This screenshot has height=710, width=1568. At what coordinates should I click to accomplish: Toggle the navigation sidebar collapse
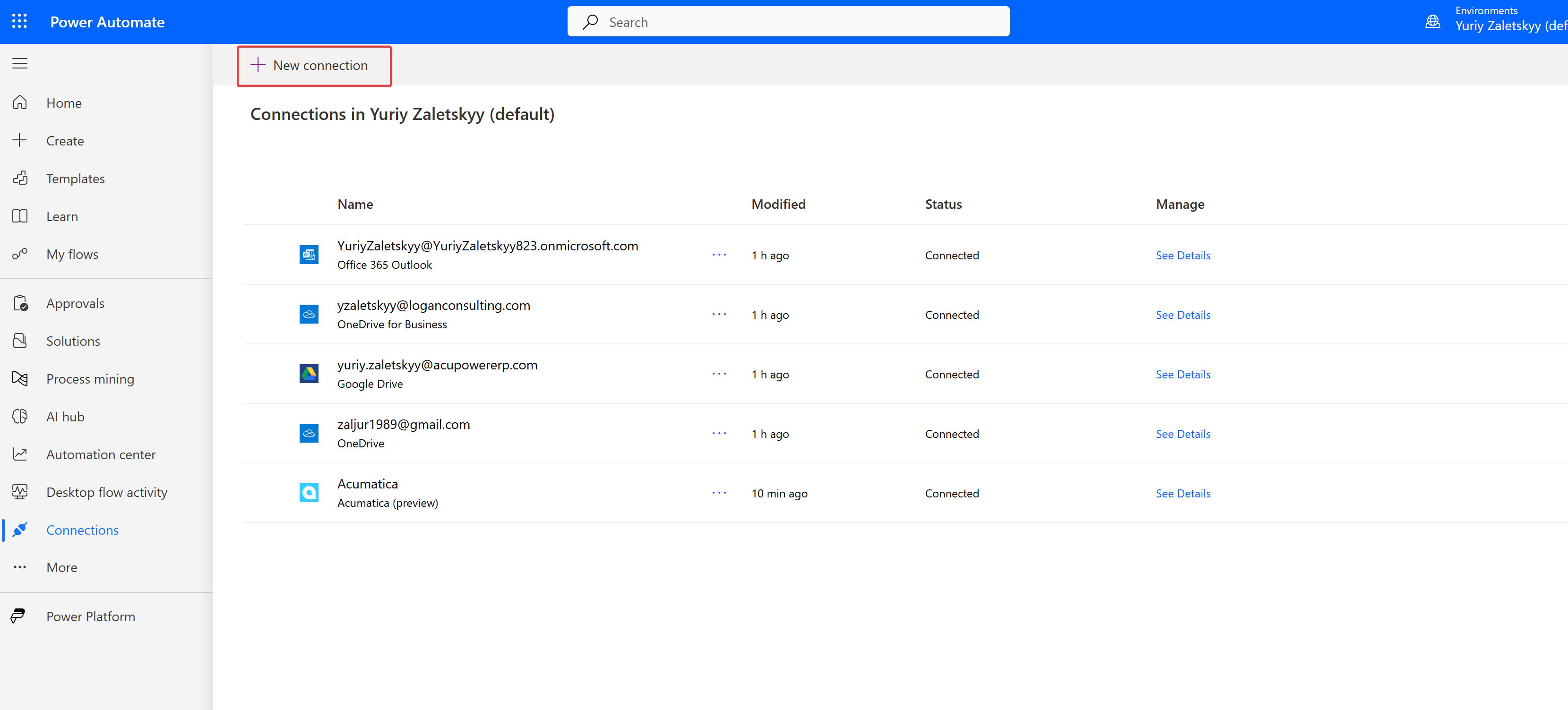point(20,63)
